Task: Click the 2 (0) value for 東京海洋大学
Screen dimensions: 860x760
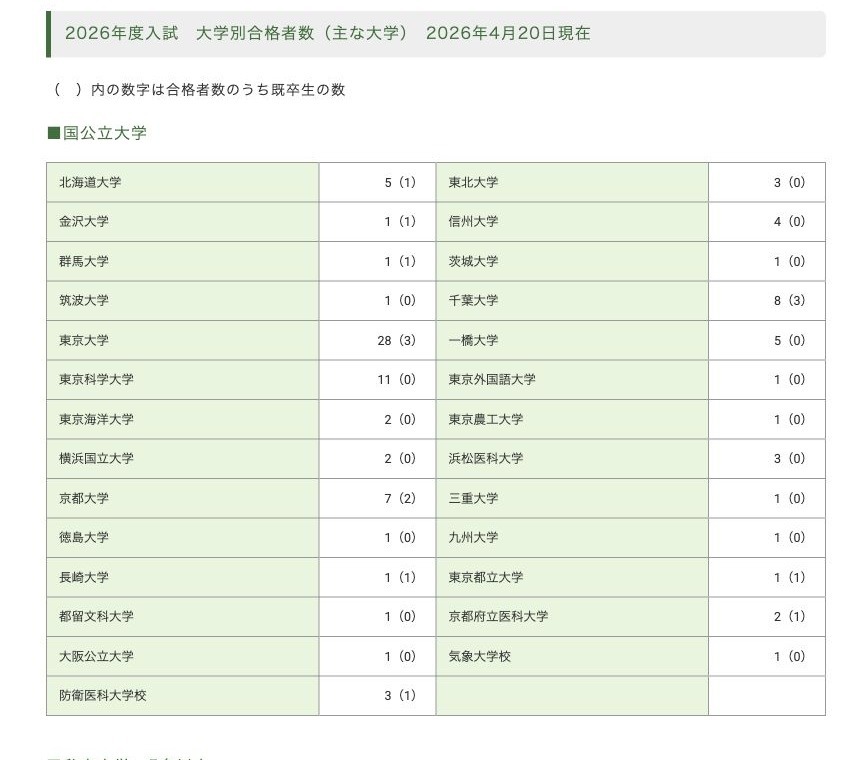Action: [x=400, y=419]
